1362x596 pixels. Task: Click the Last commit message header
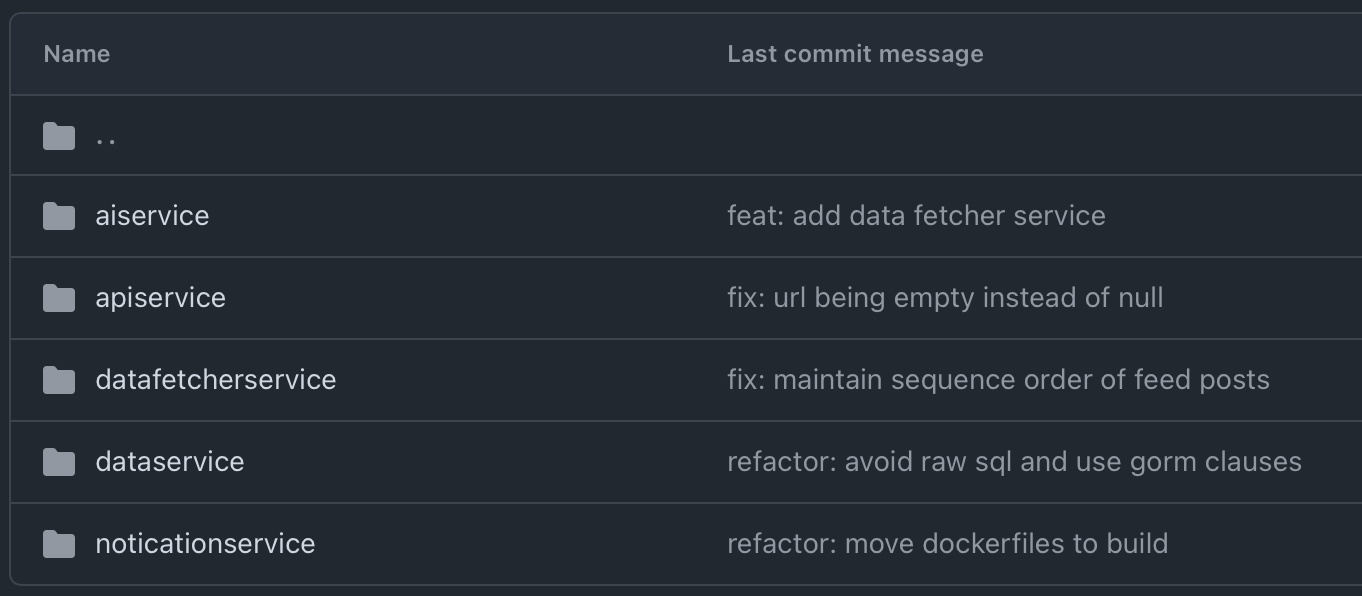855,54
